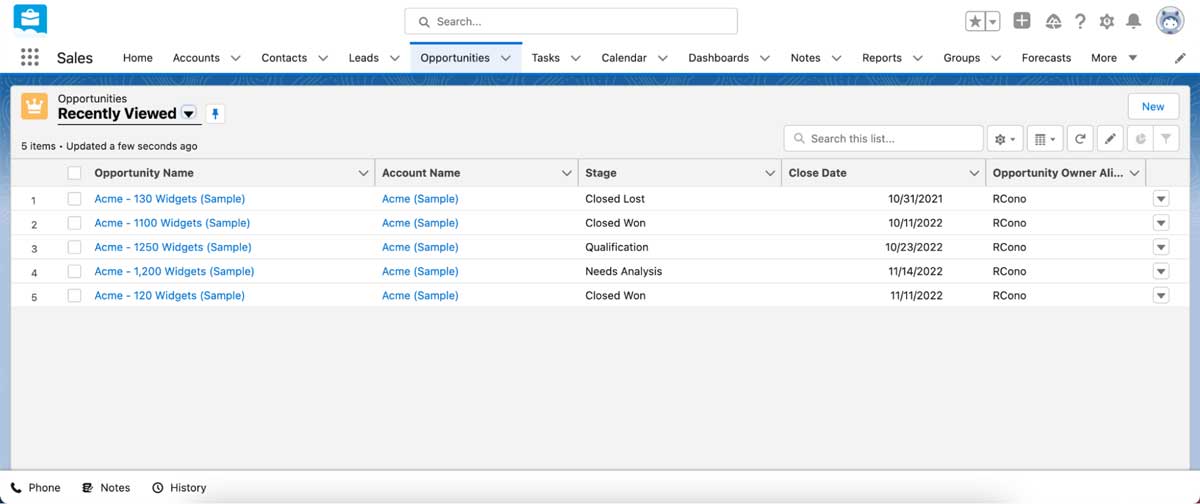Select the 11/14/2022 close date cell
This screenshot has height=504, width=1200.
[x=915, y=271]
